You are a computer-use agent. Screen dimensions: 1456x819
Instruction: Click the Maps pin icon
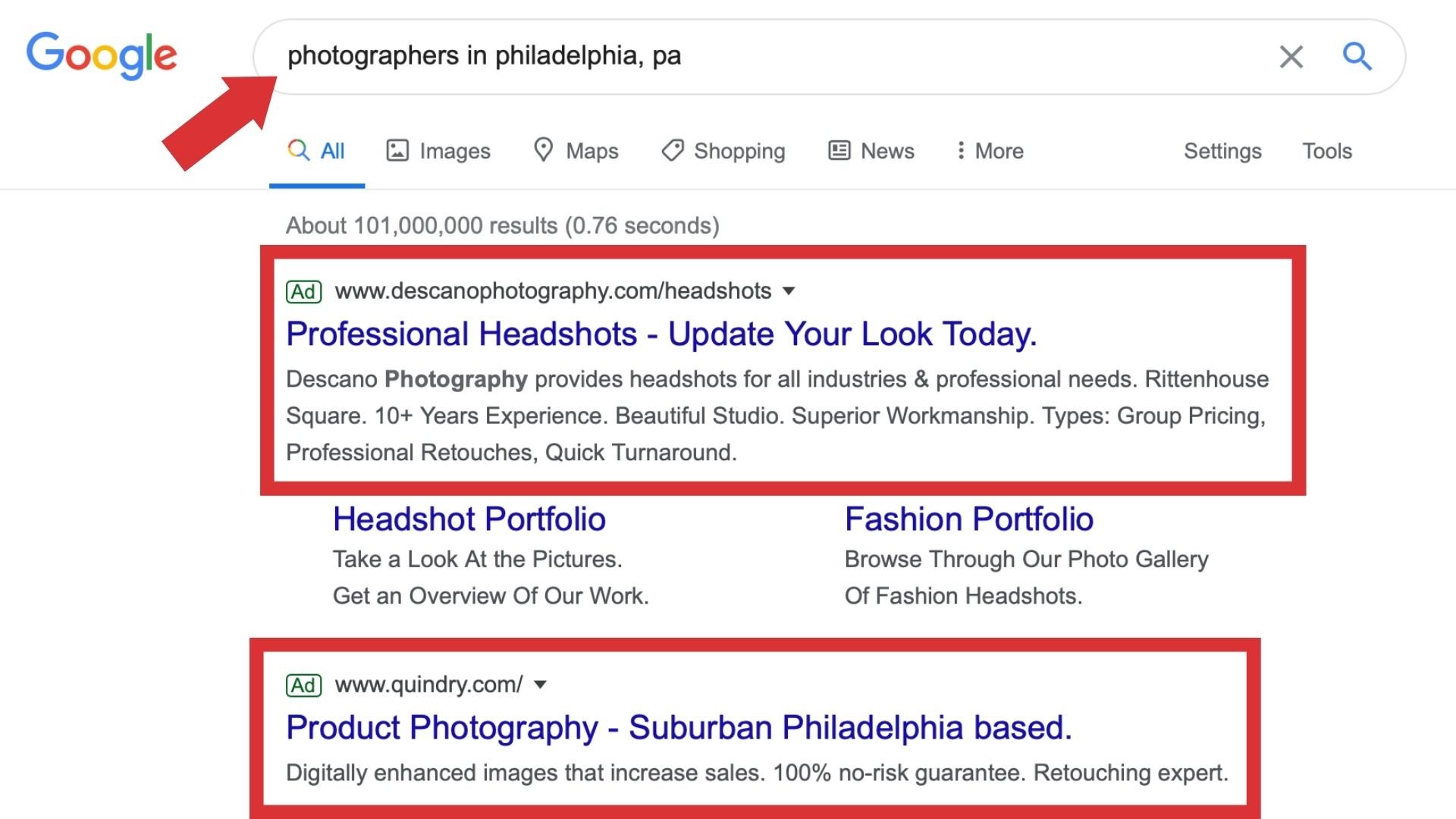click(x=543, y=149)
